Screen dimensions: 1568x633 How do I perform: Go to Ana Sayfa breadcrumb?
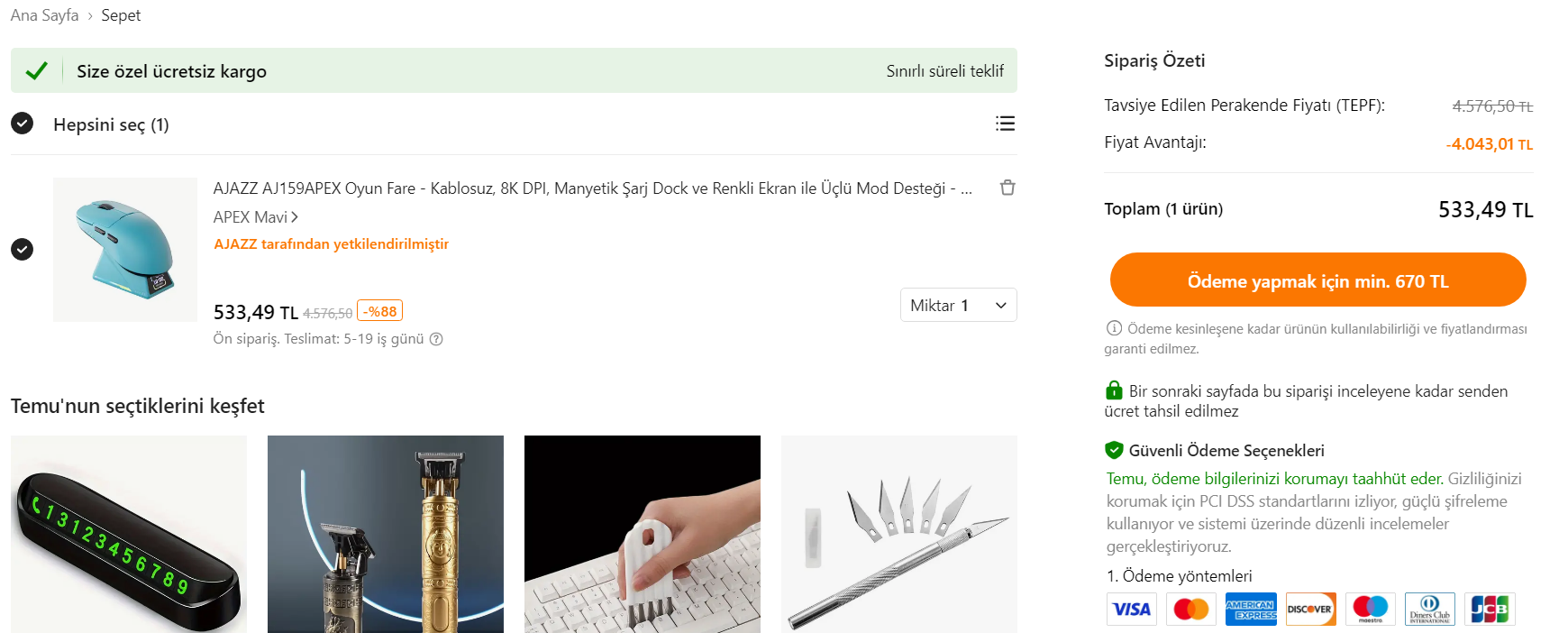[44, 15]
